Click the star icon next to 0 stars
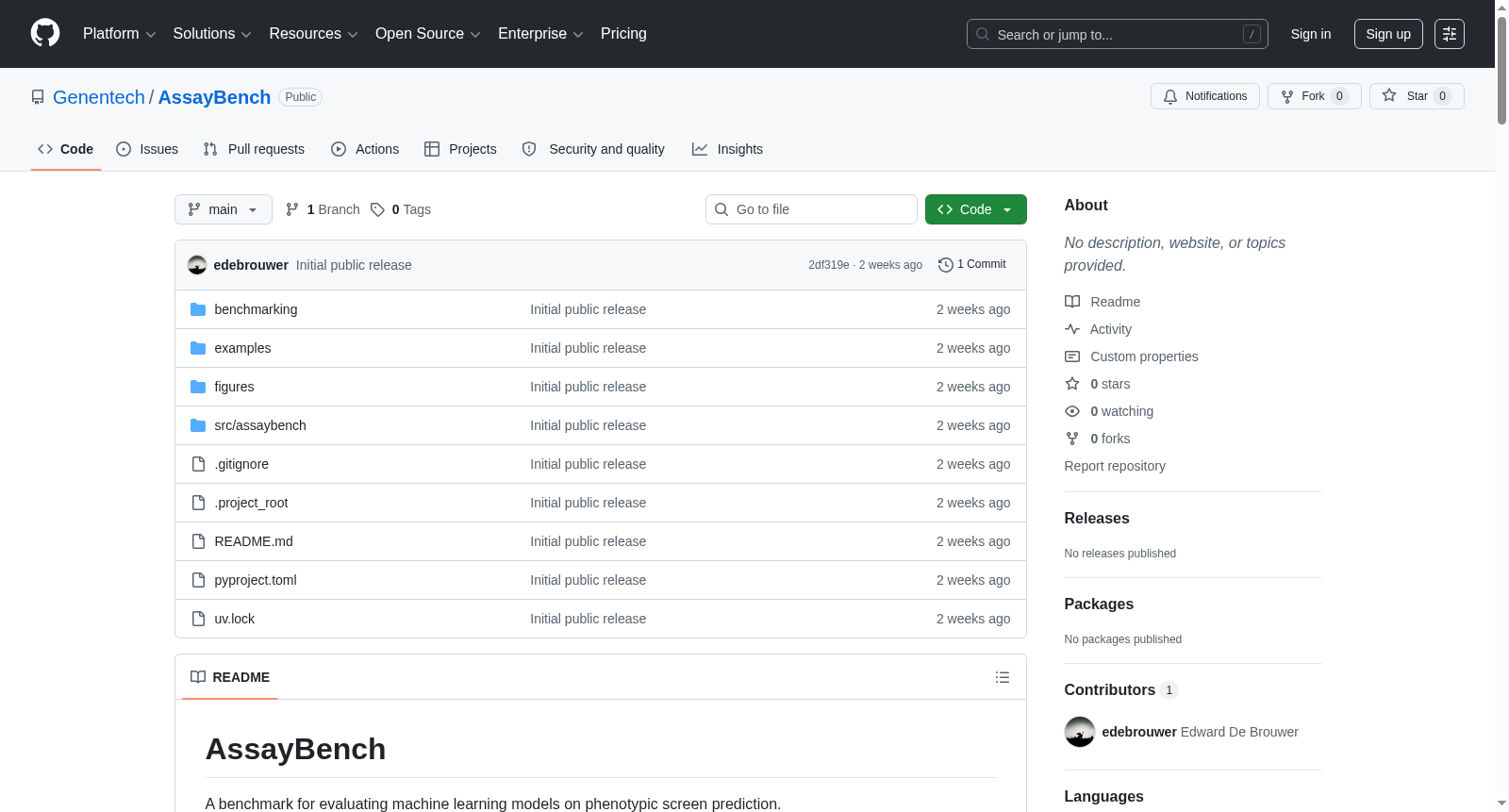 coord(1072,384)
